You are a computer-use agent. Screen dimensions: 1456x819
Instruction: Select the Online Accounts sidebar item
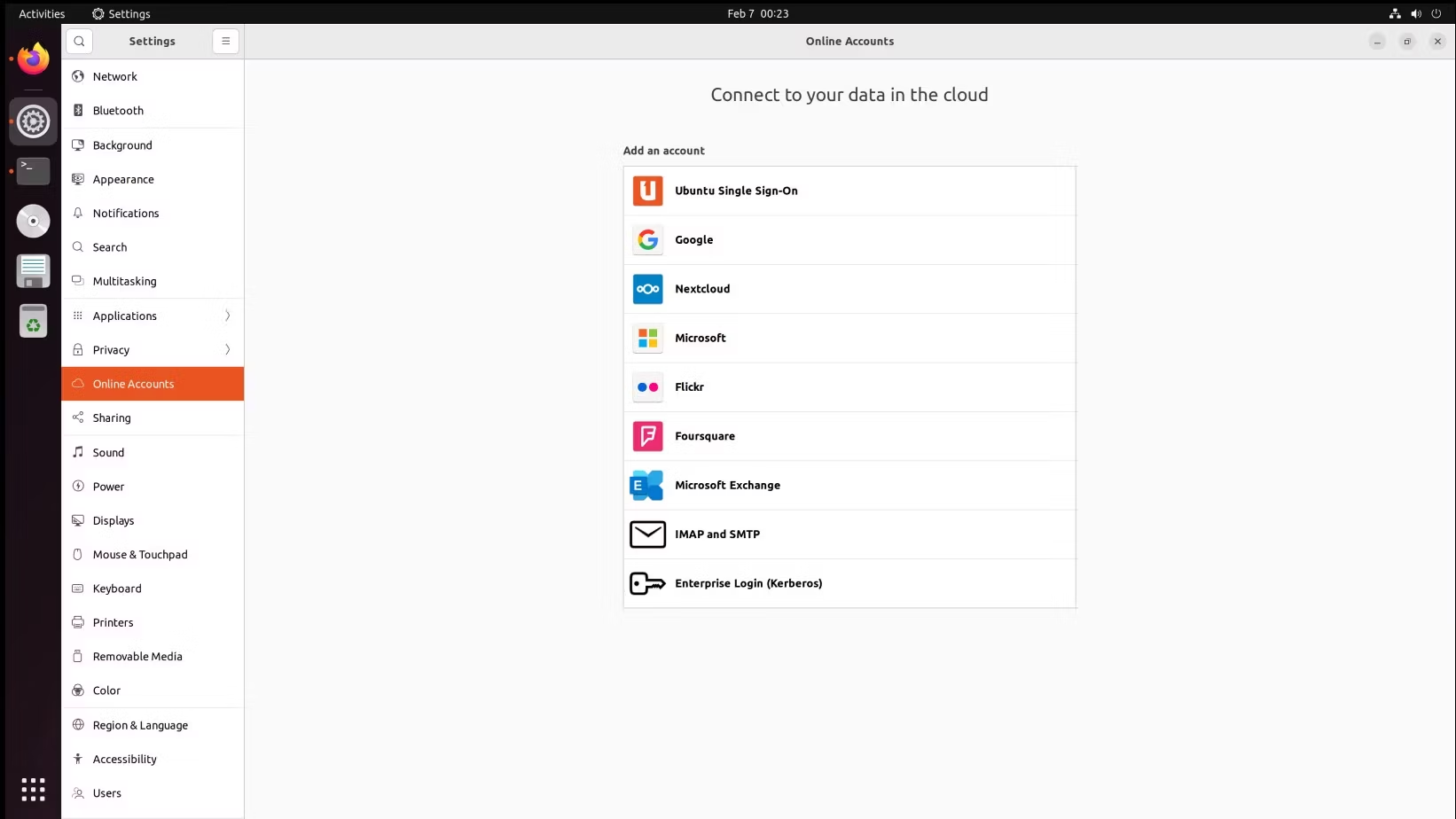(153, 384)
